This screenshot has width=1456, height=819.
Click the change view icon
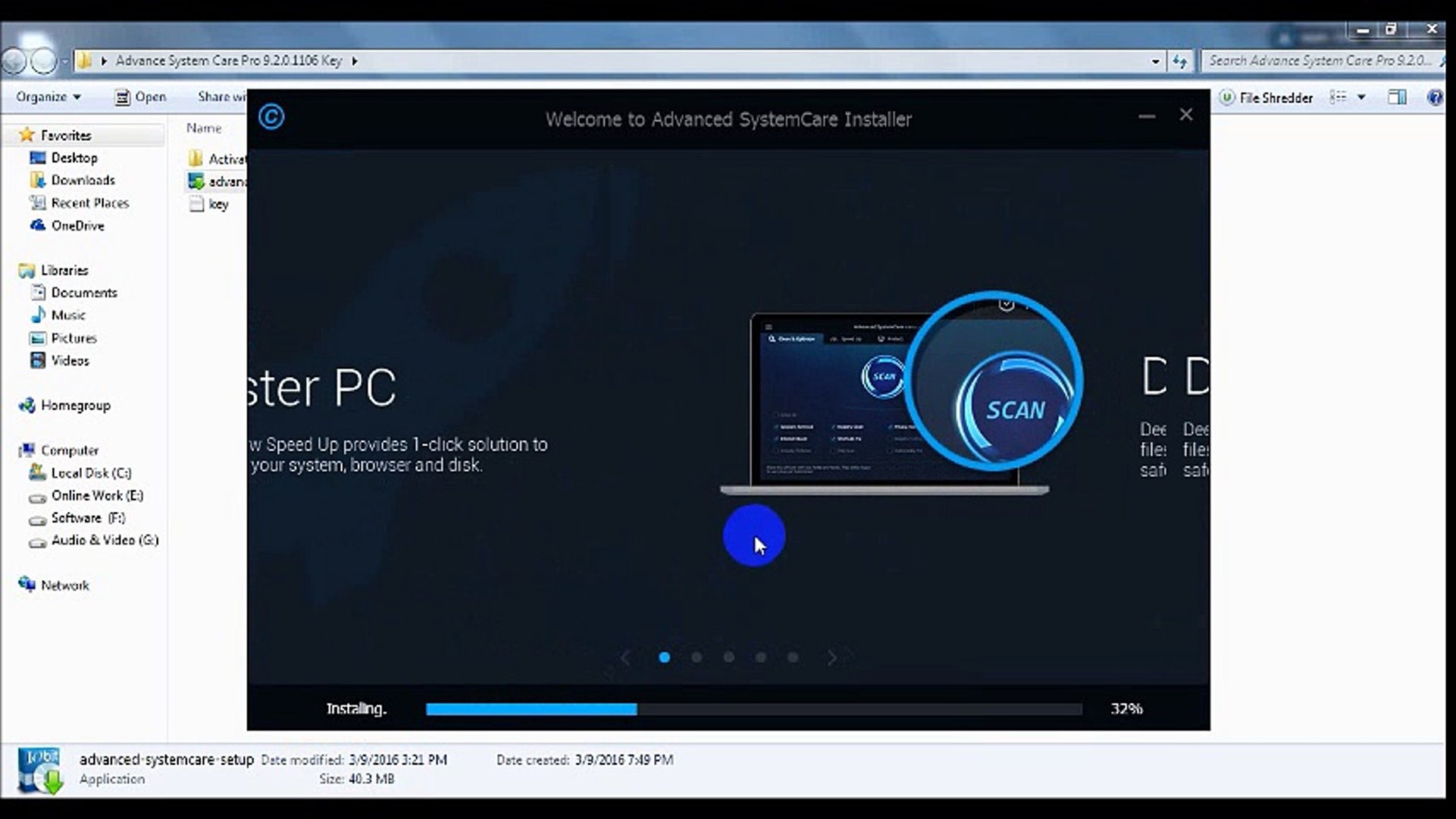pyautogui.click(x=1339, y=97)
